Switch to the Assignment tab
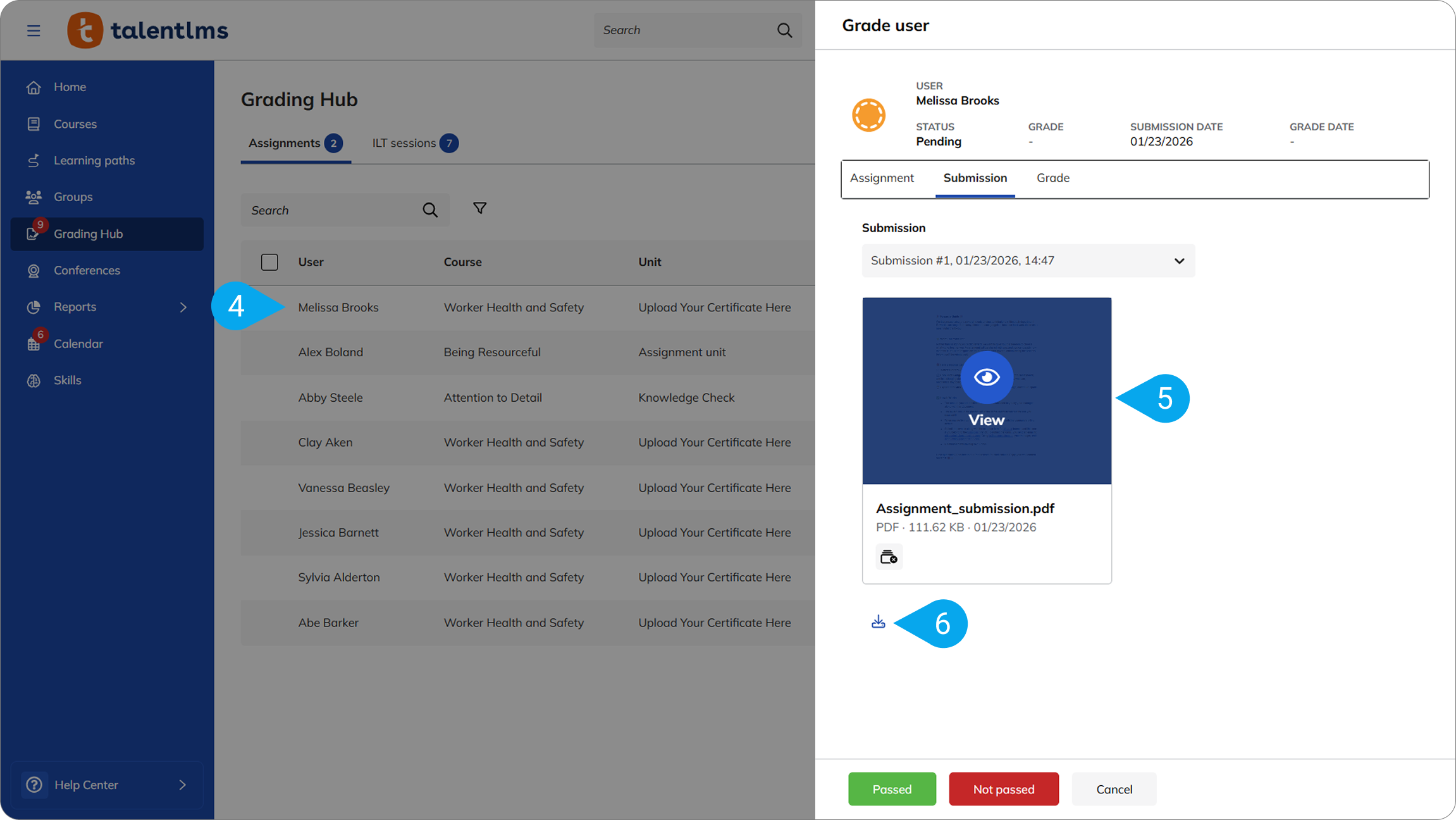The image size is (1456, 820). point(881,178)
